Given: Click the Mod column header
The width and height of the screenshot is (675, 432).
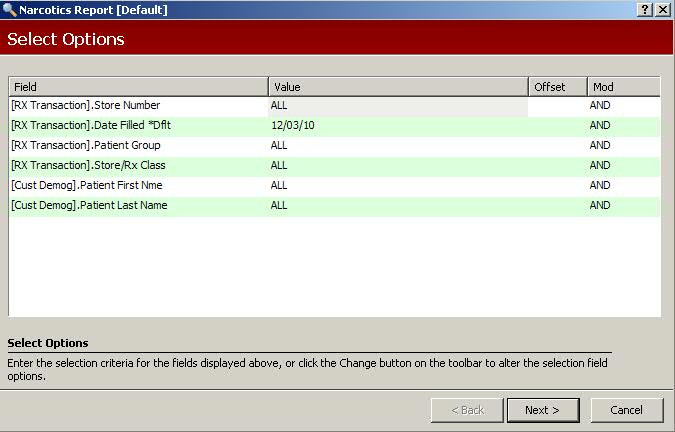Looking at the screenshot, I should (622, 87).
